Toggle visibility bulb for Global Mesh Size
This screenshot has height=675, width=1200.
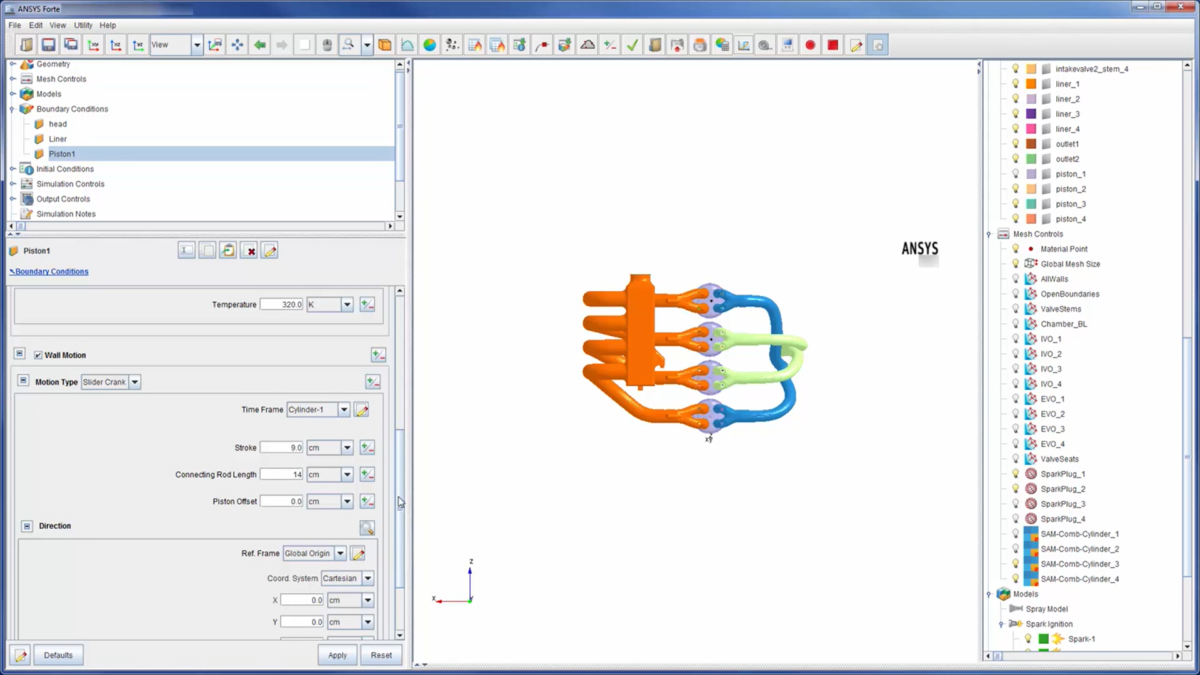click(1015, 264)
